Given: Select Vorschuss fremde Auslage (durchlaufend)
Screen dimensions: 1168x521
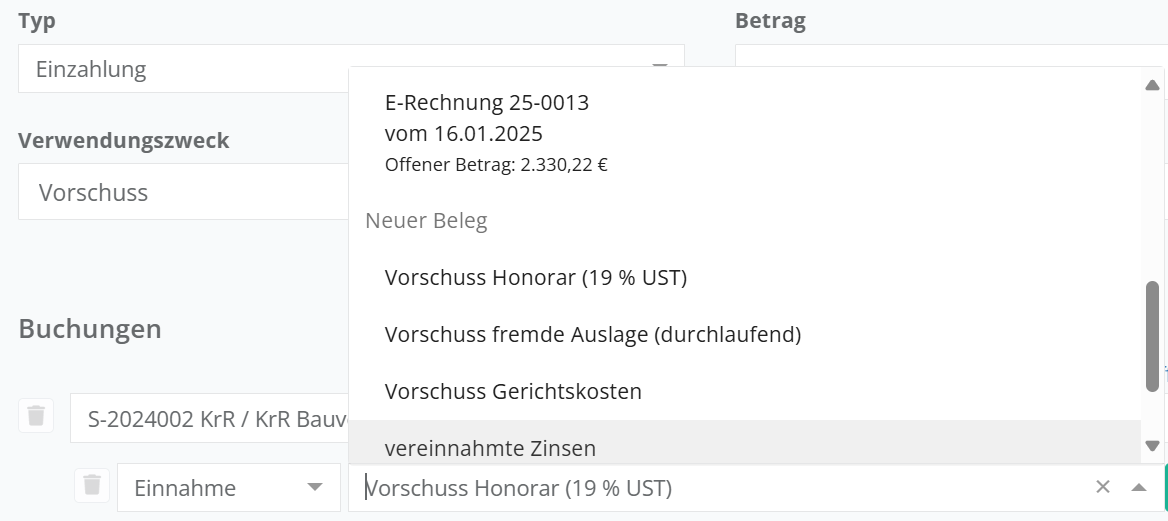Looking at the screenshot, I should (x=592, y=335).
